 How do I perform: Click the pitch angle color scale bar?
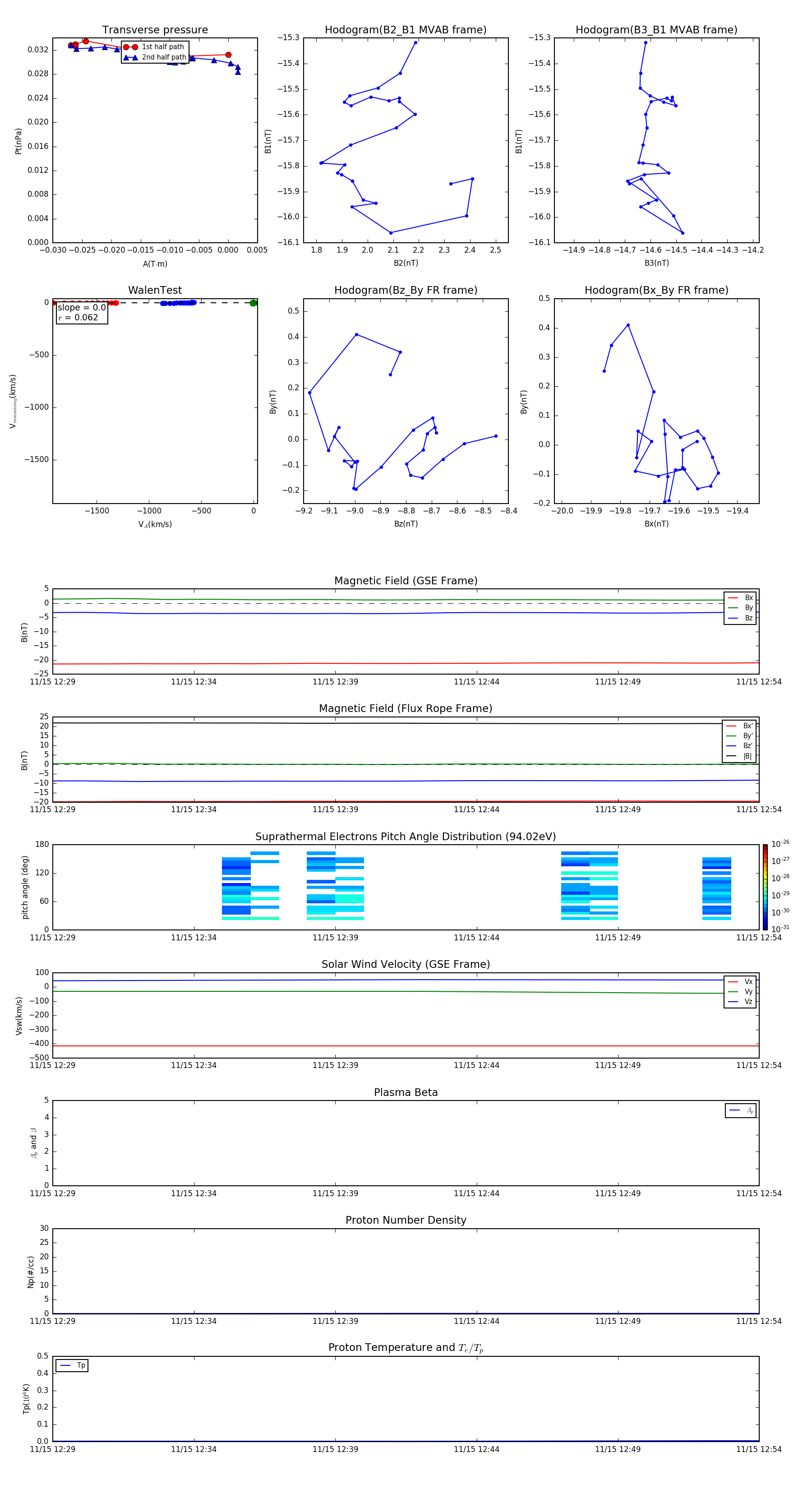[765, 887]
